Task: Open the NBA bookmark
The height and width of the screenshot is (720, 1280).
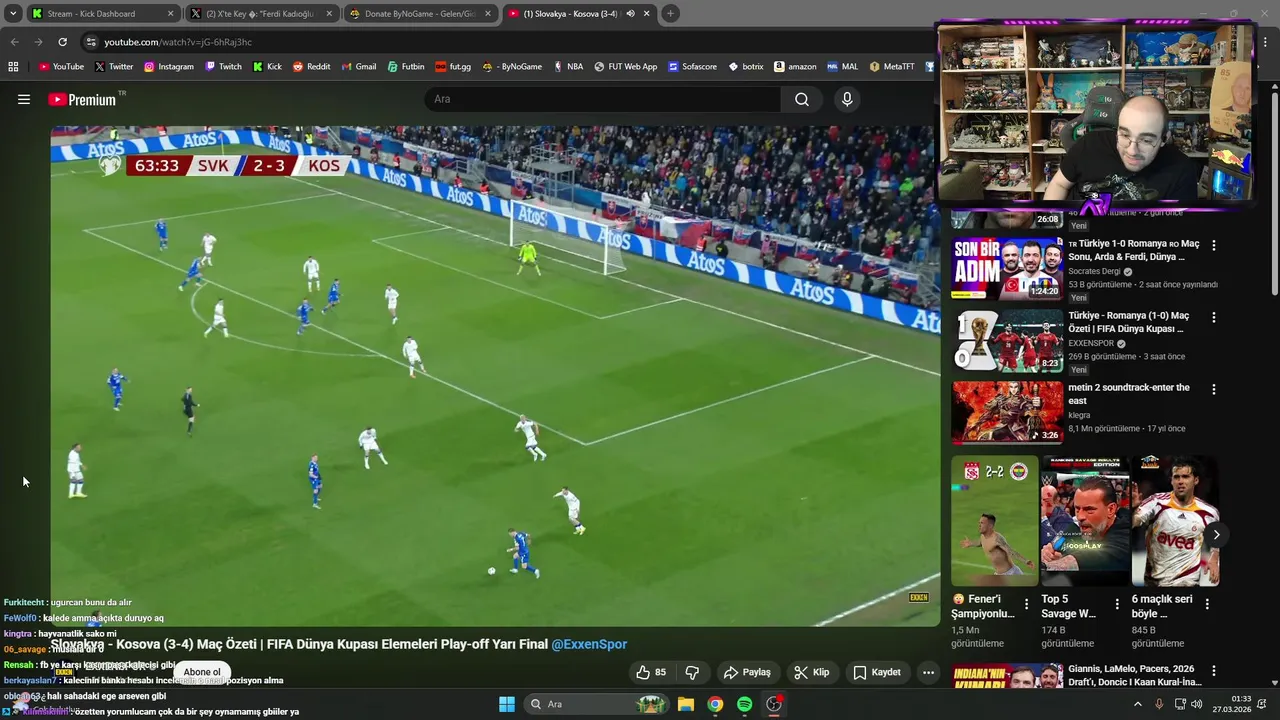Action: [567, 66]
